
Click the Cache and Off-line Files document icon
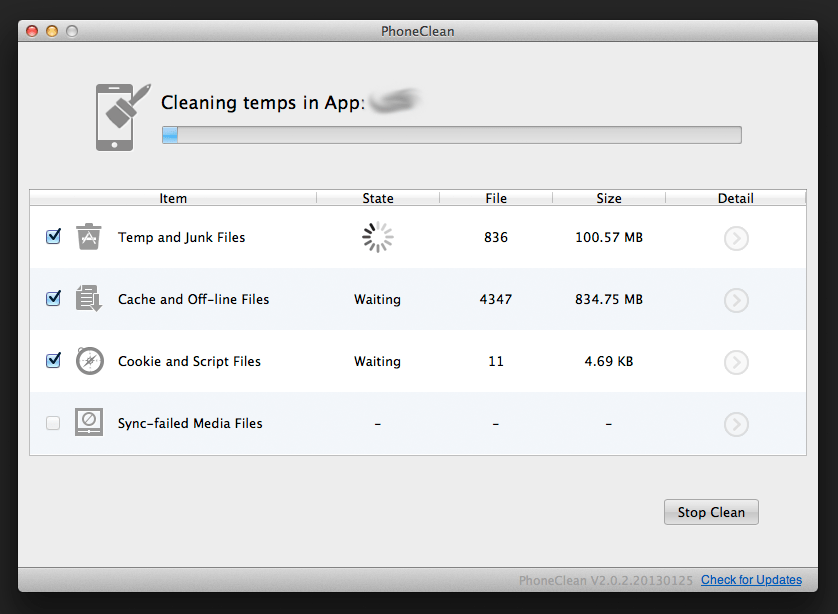(x=89, y=298)
